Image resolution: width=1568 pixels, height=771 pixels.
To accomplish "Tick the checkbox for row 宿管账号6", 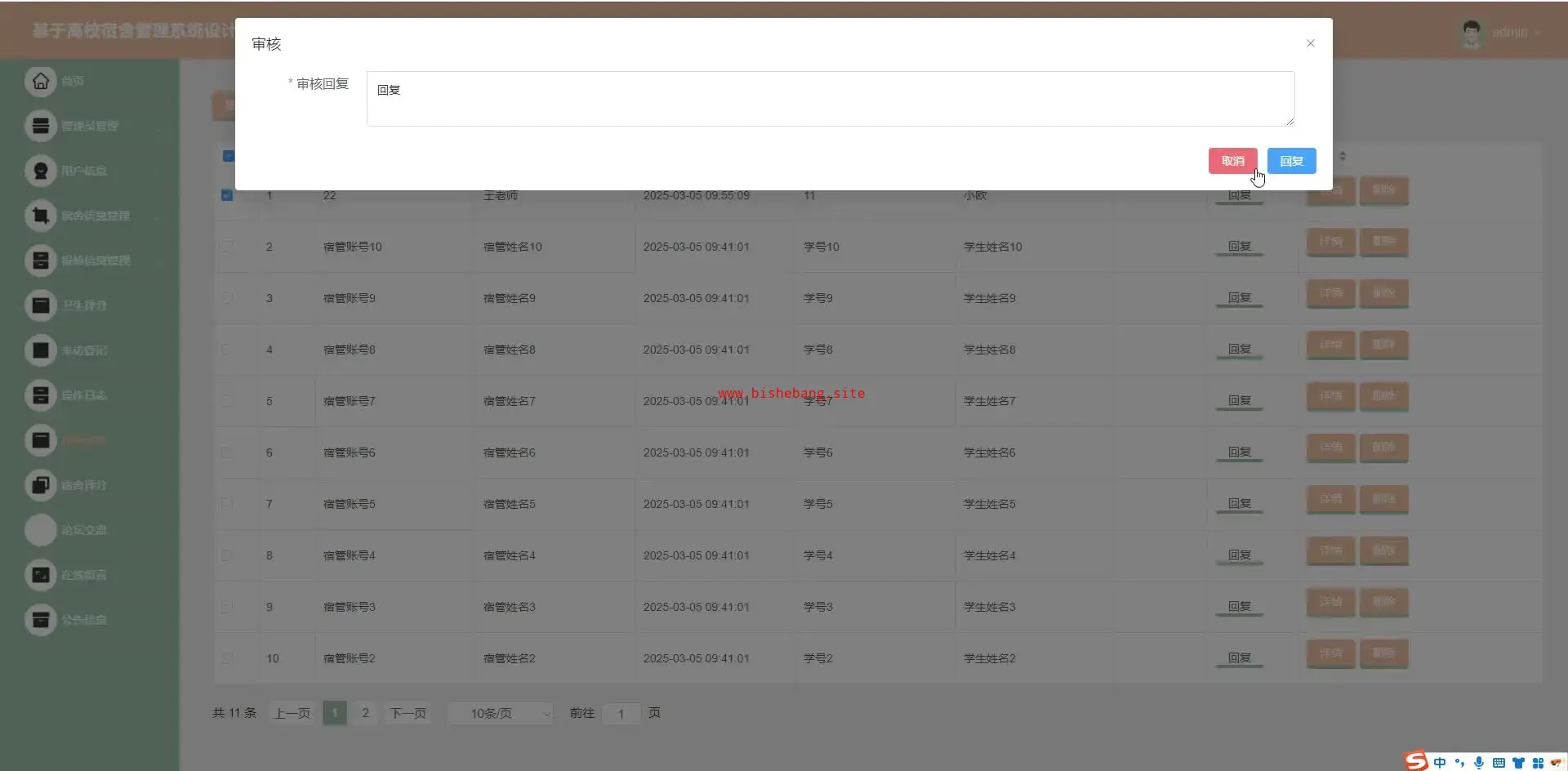I will [x=227, y=452].
